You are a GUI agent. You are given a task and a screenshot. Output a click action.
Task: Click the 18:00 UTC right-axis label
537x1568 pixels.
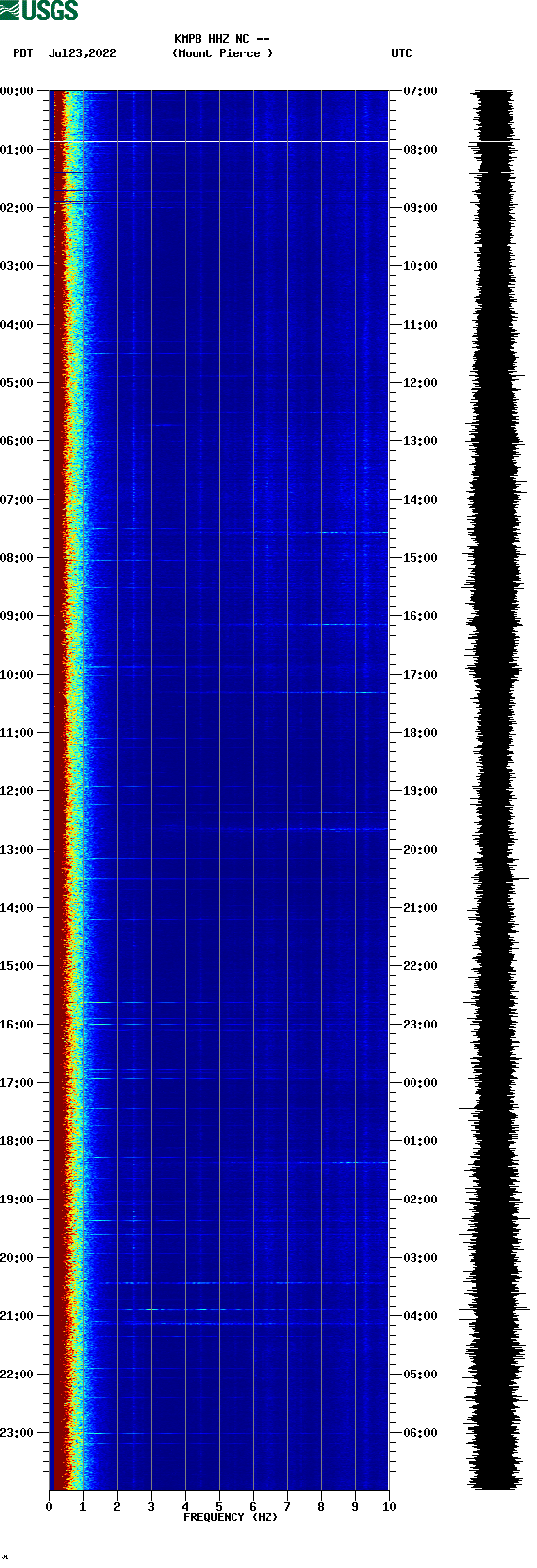[420, 733]
